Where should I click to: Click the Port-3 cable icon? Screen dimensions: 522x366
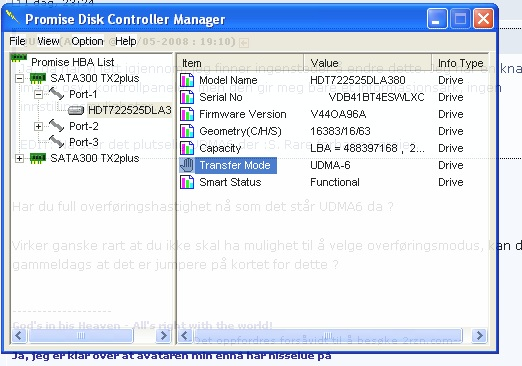pos(56,142)
